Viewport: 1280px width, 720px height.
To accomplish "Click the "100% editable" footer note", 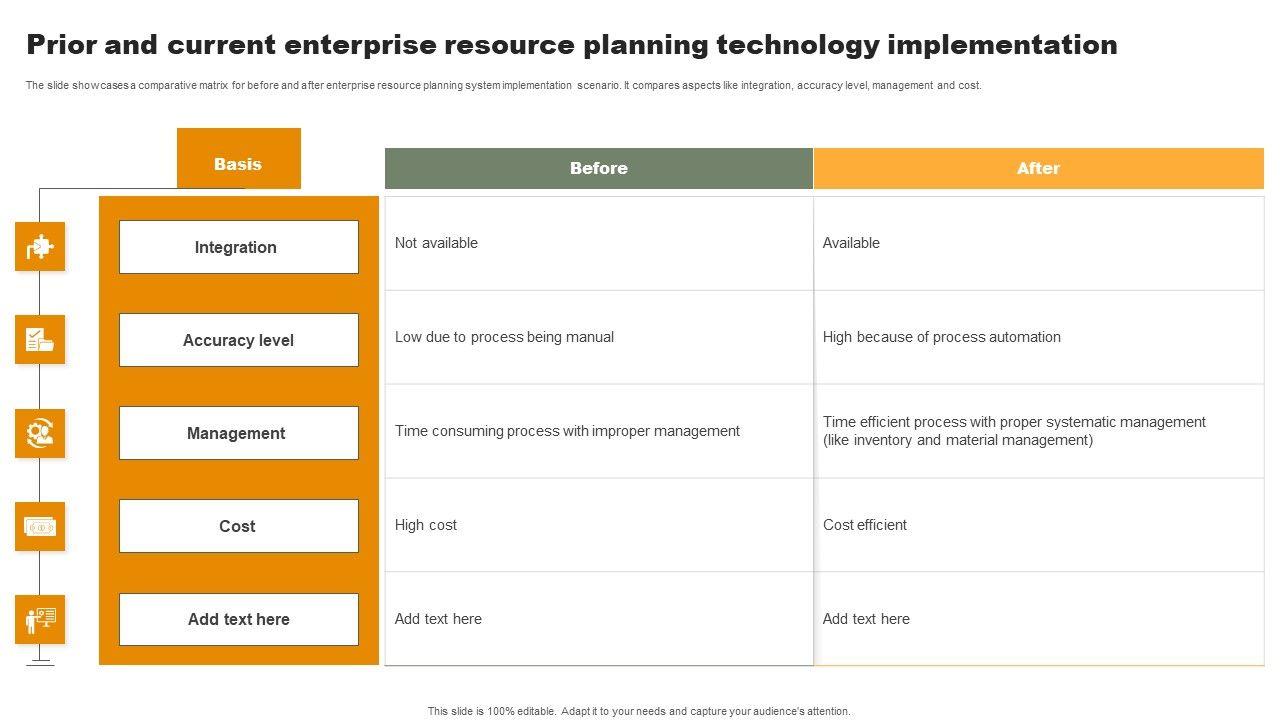I will pos(639,711).
